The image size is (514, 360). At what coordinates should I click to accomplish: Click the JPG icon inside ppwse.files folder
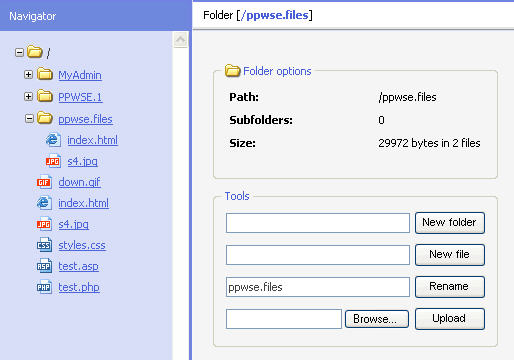[53, 161]
